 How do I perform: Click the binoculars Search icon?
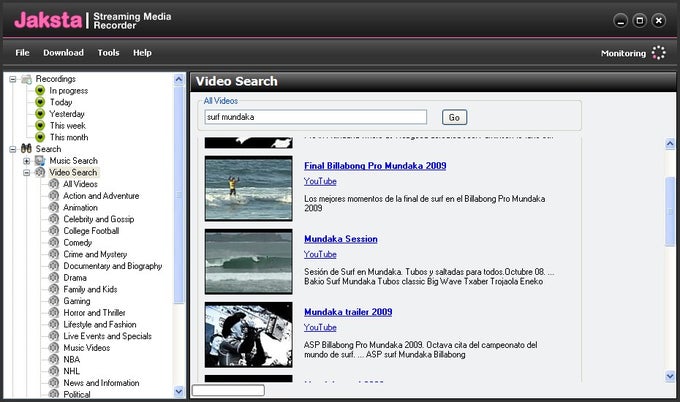coord(26,149)
